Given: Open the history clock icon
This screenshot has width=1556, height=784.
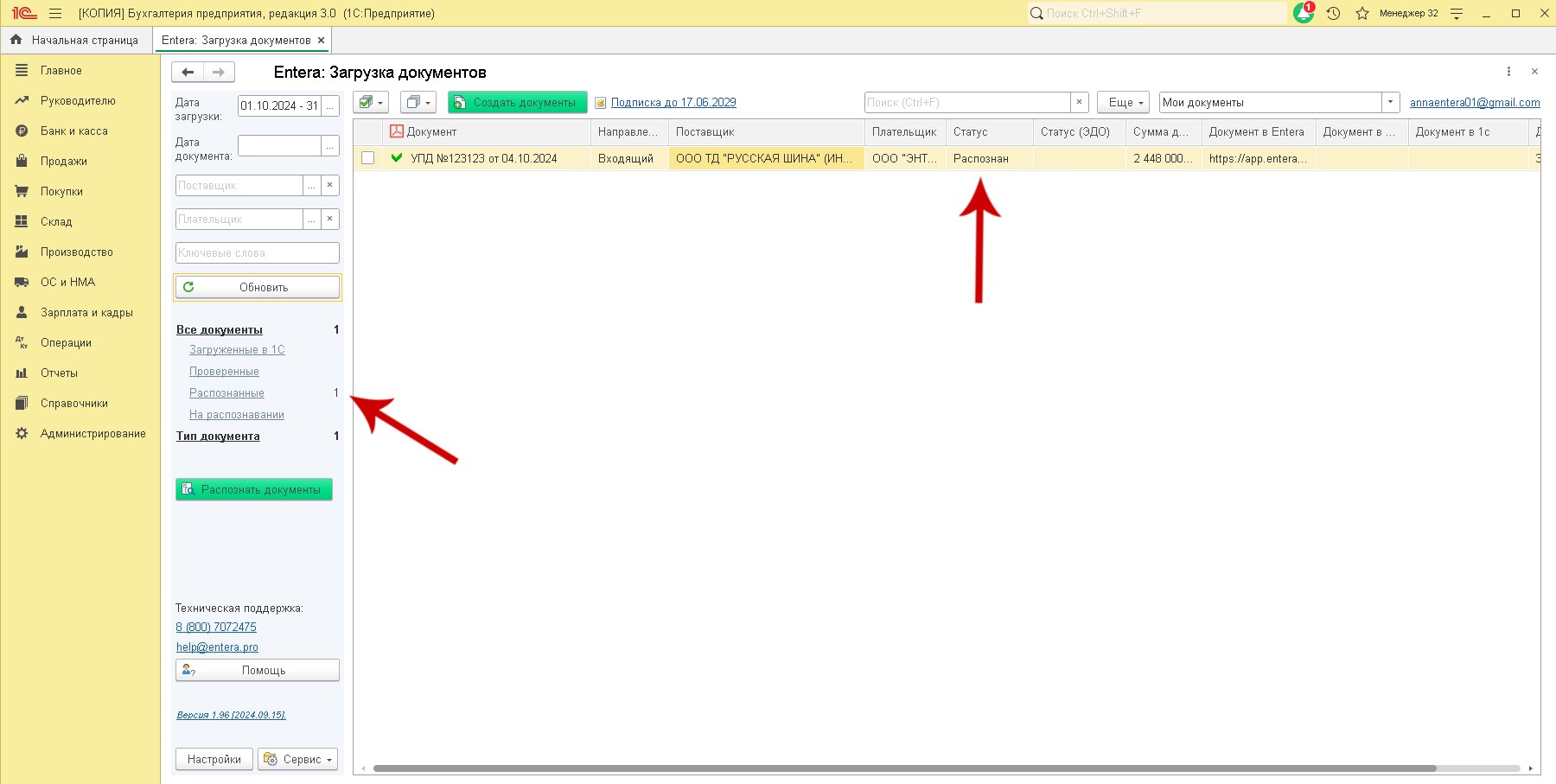Looking at the screenshot, I should (x=1333, y=13).
